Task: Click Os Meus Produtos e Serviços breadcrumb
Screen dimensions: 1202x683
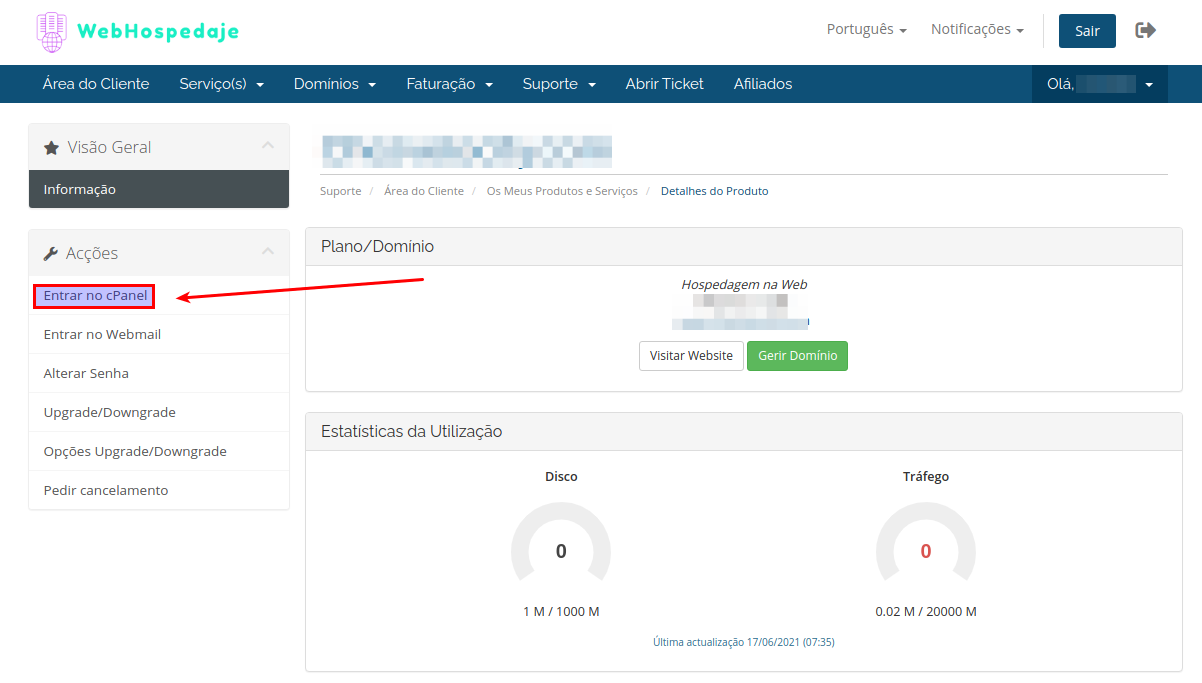Action: [562, 191]
